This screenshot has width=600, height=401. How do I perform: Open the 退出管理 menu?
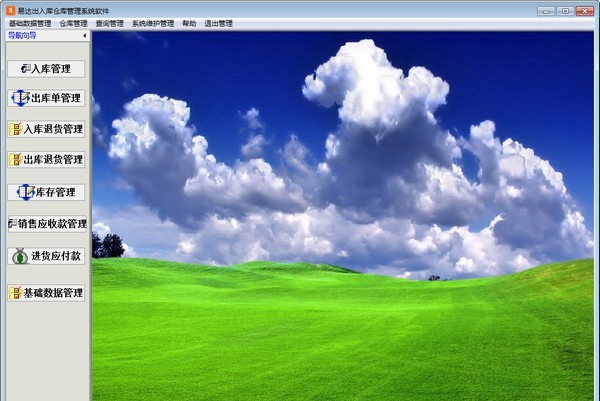pyautogui.click(x=218, y=24)
